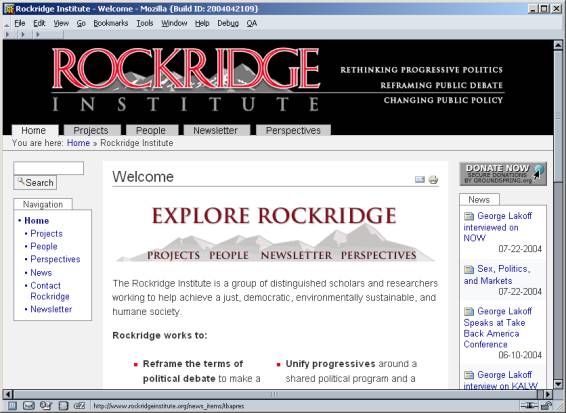
Task: Click the Search button under search box
Action: tap(35, 183)
